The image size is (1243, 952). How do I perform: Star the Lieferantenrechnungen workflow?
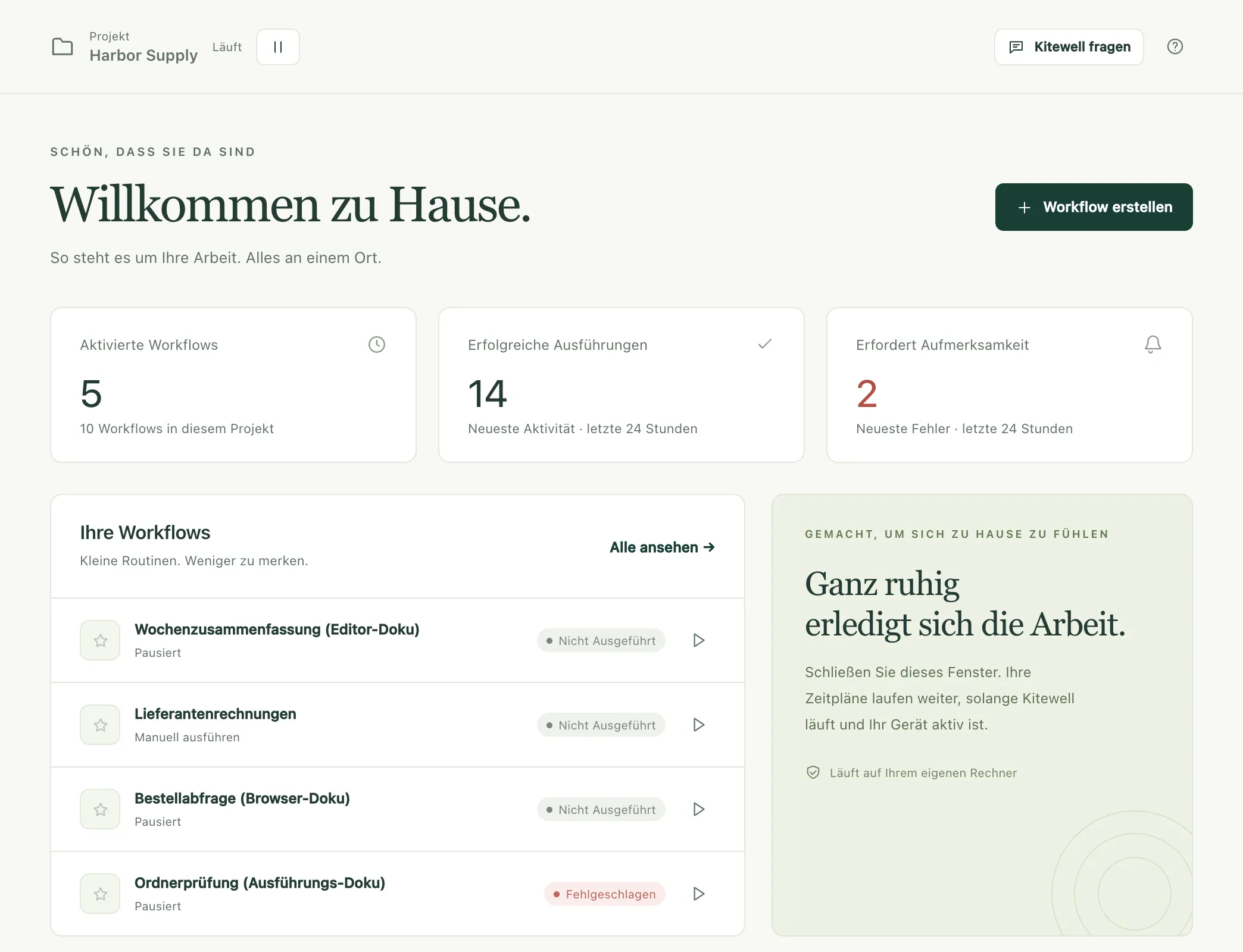click(100, 725)
